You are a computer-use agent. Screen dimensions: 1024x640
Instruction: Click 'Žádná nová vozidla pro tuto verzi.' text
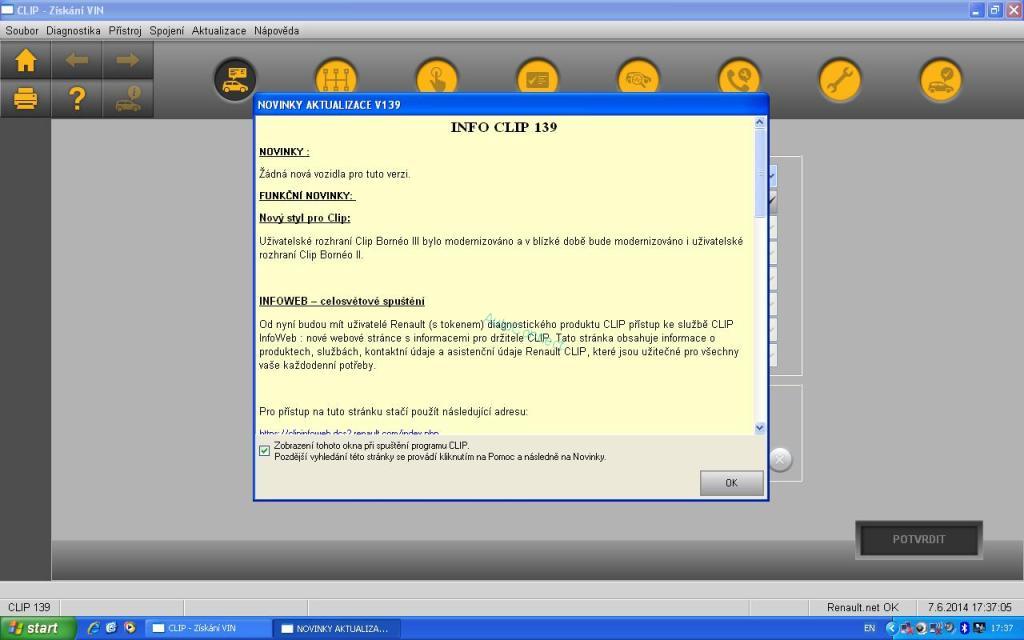click(x=334, y=174)
